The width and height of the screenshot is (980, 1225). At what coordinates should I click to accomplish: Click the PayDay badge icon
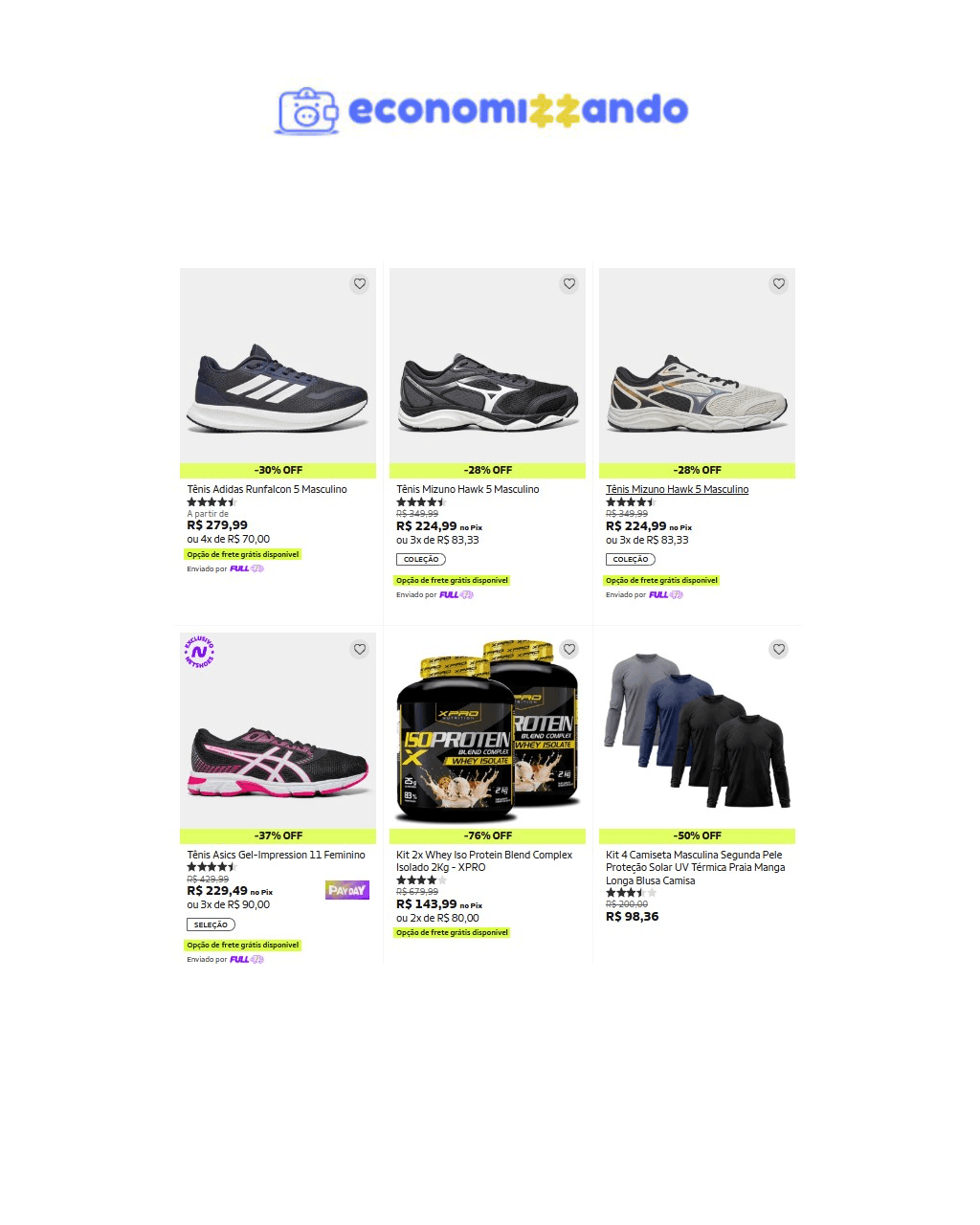pyautogui.click(x=347, y=890)
